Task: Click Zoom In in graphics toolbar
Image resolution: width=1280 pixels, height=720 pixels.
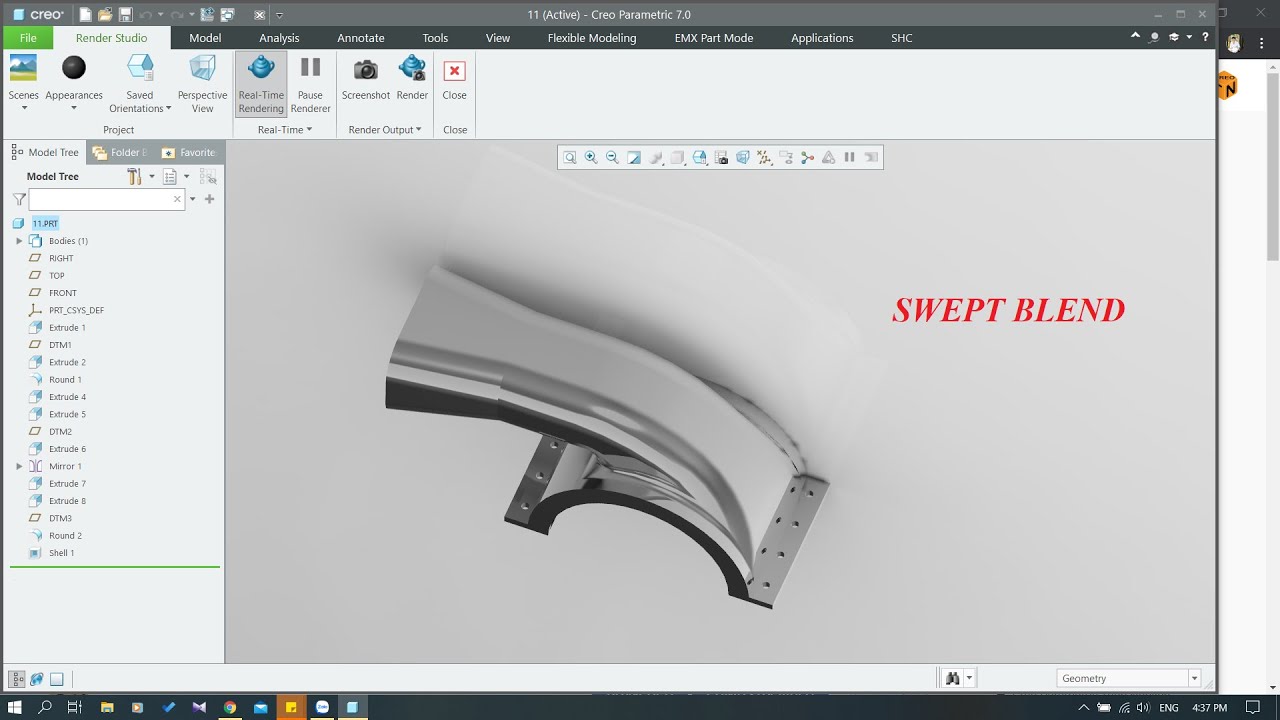Action: point(591,157)
